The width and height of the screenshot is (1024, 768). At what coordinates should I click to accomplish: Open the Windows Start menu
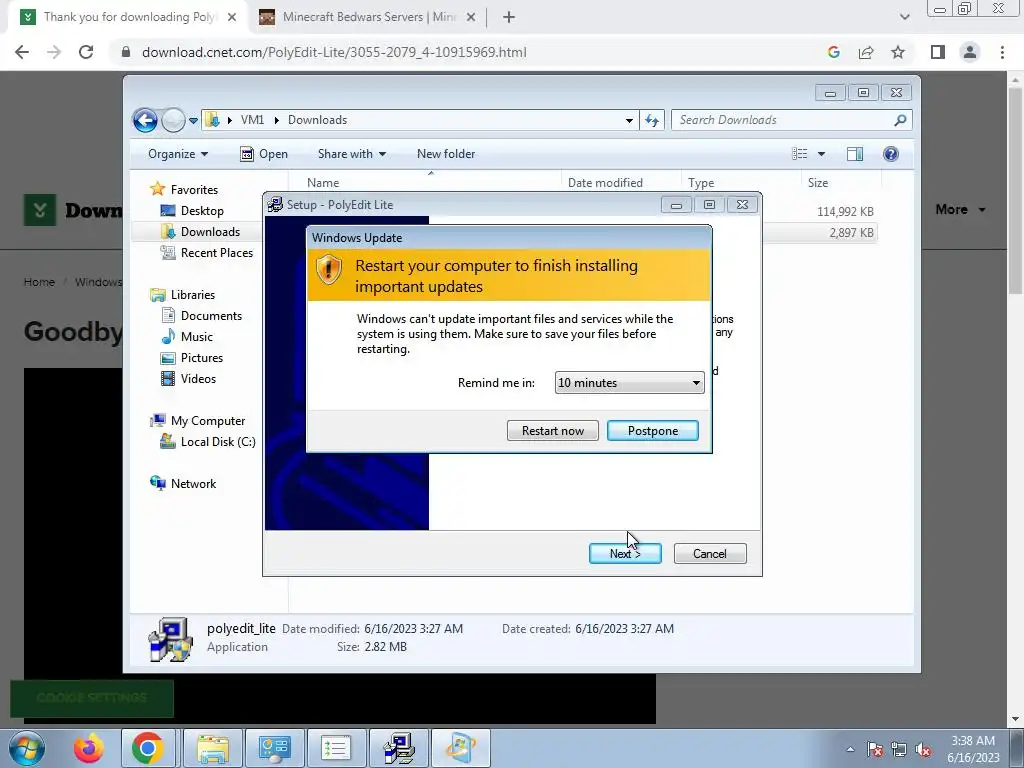(27, 748)
